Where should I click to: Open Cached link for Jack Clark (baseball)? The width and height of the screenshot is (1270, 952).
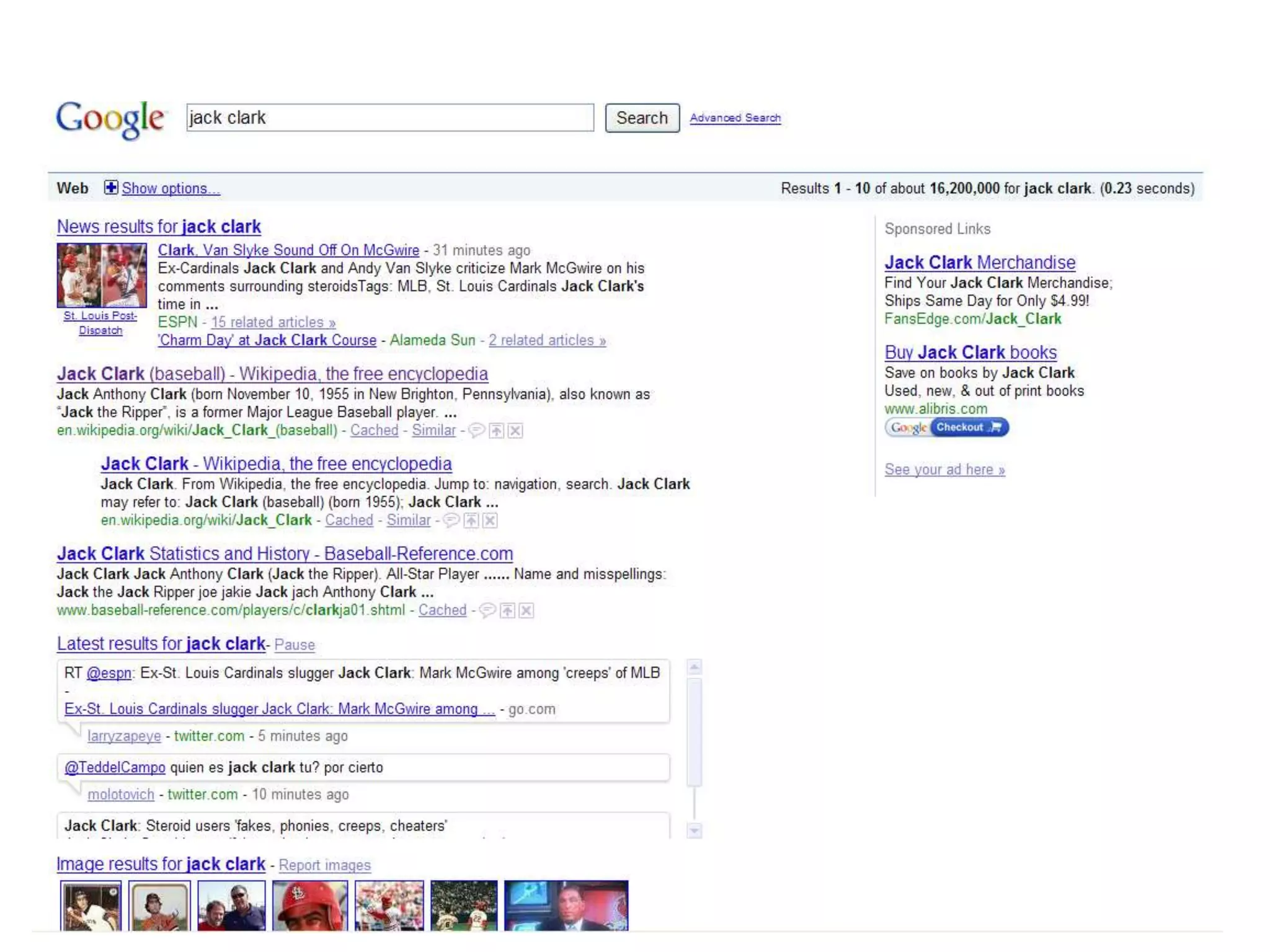pos(374,430)
